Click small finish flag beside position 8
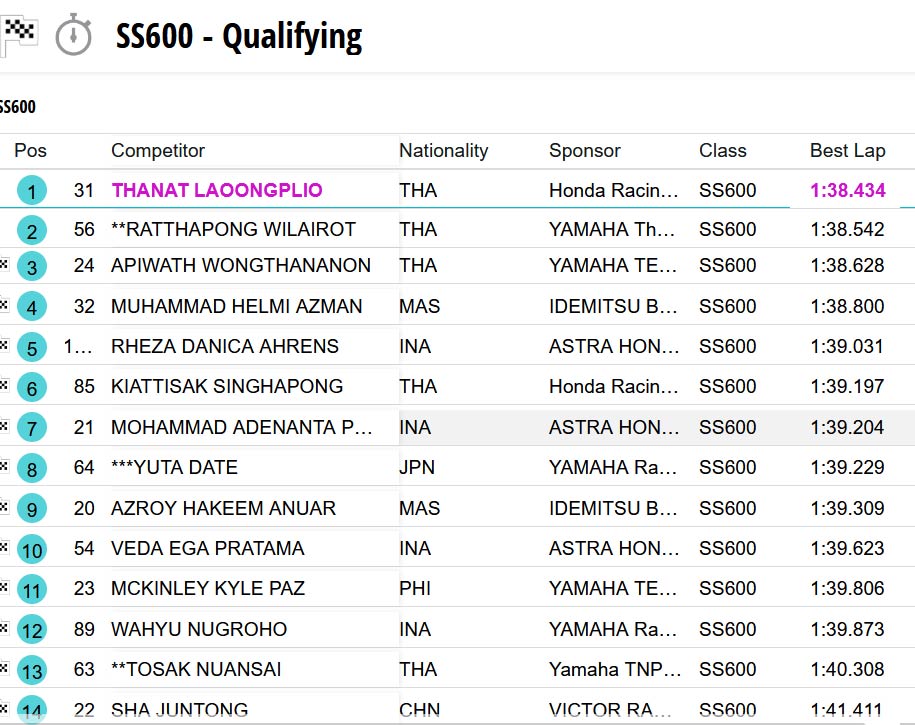This screenshot has width=915, height=725. (4, 466)
